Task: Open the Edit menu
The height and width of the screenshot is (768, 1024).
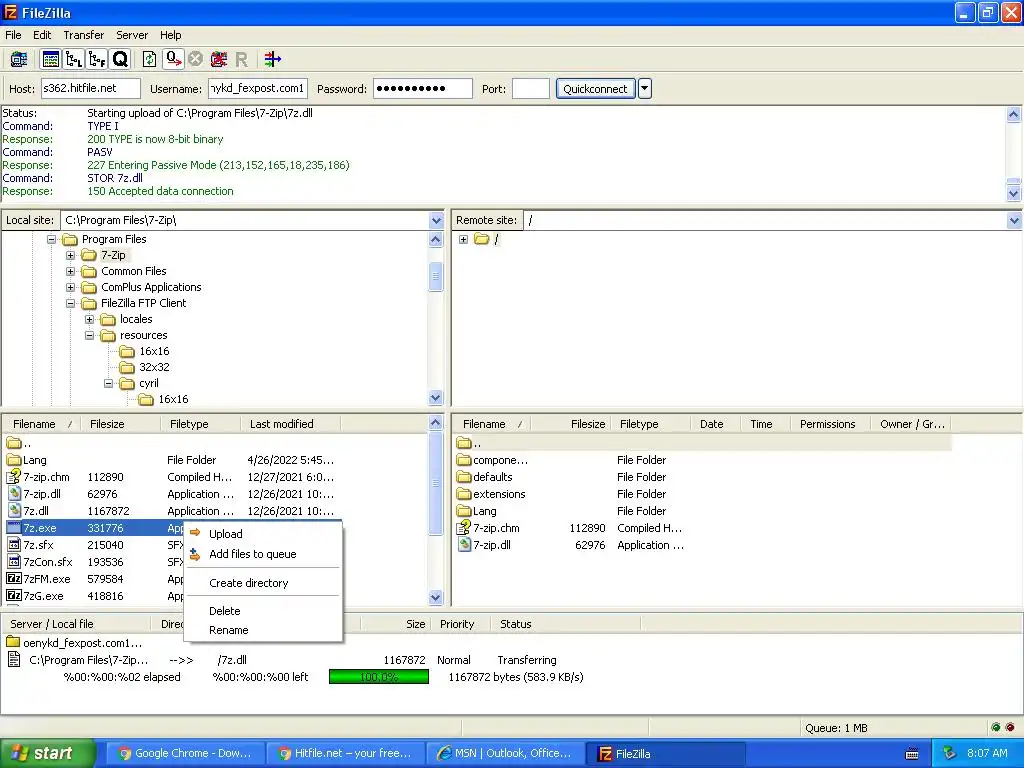Action: tap(42, 35)
